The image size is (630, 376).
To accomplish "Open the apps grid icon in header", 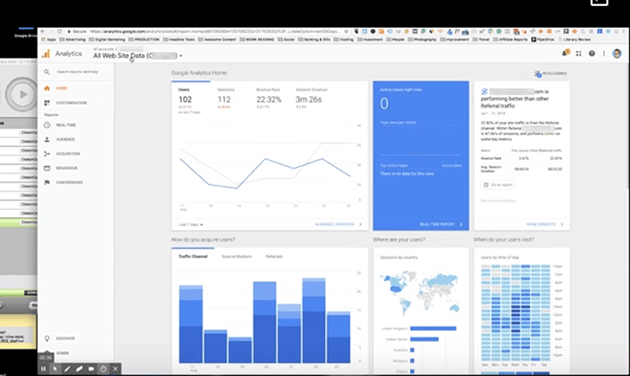I will [x=579, y=53].
